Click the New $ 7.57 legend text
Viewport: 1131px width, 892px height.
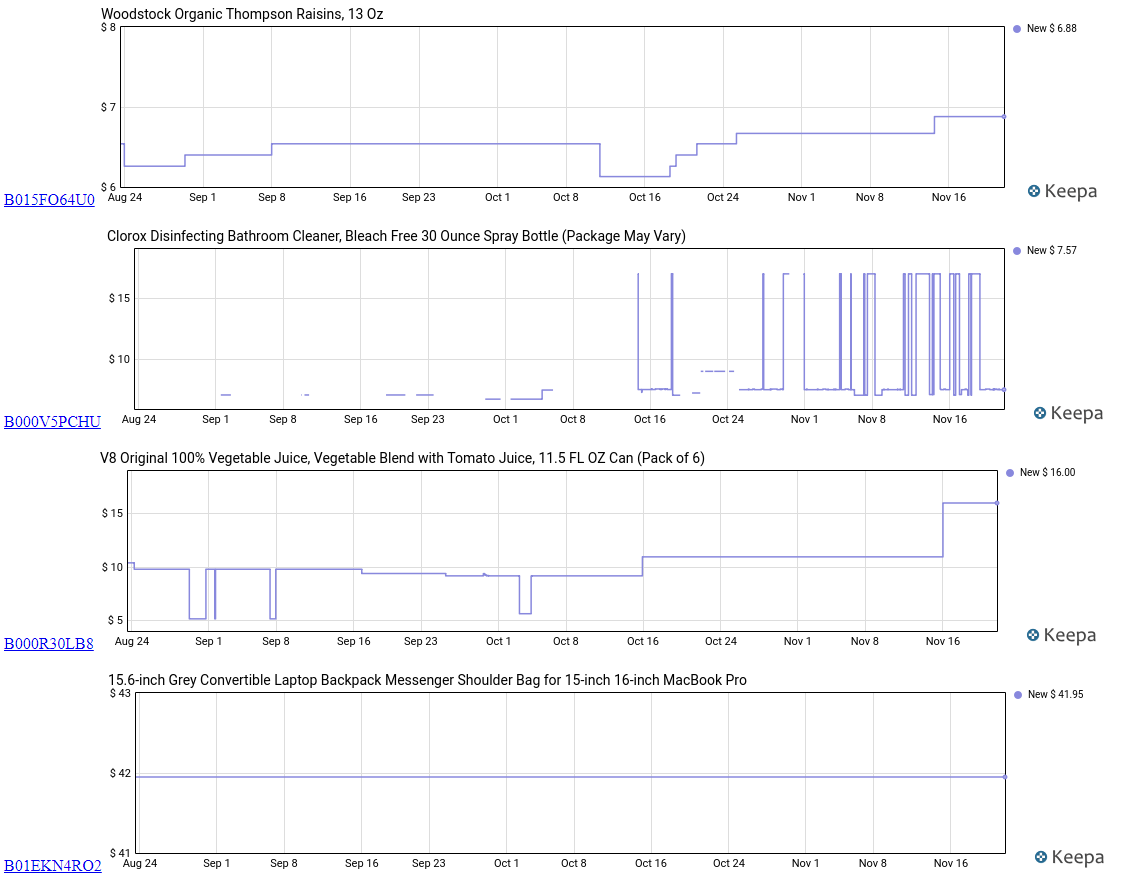click(1052, 251)
